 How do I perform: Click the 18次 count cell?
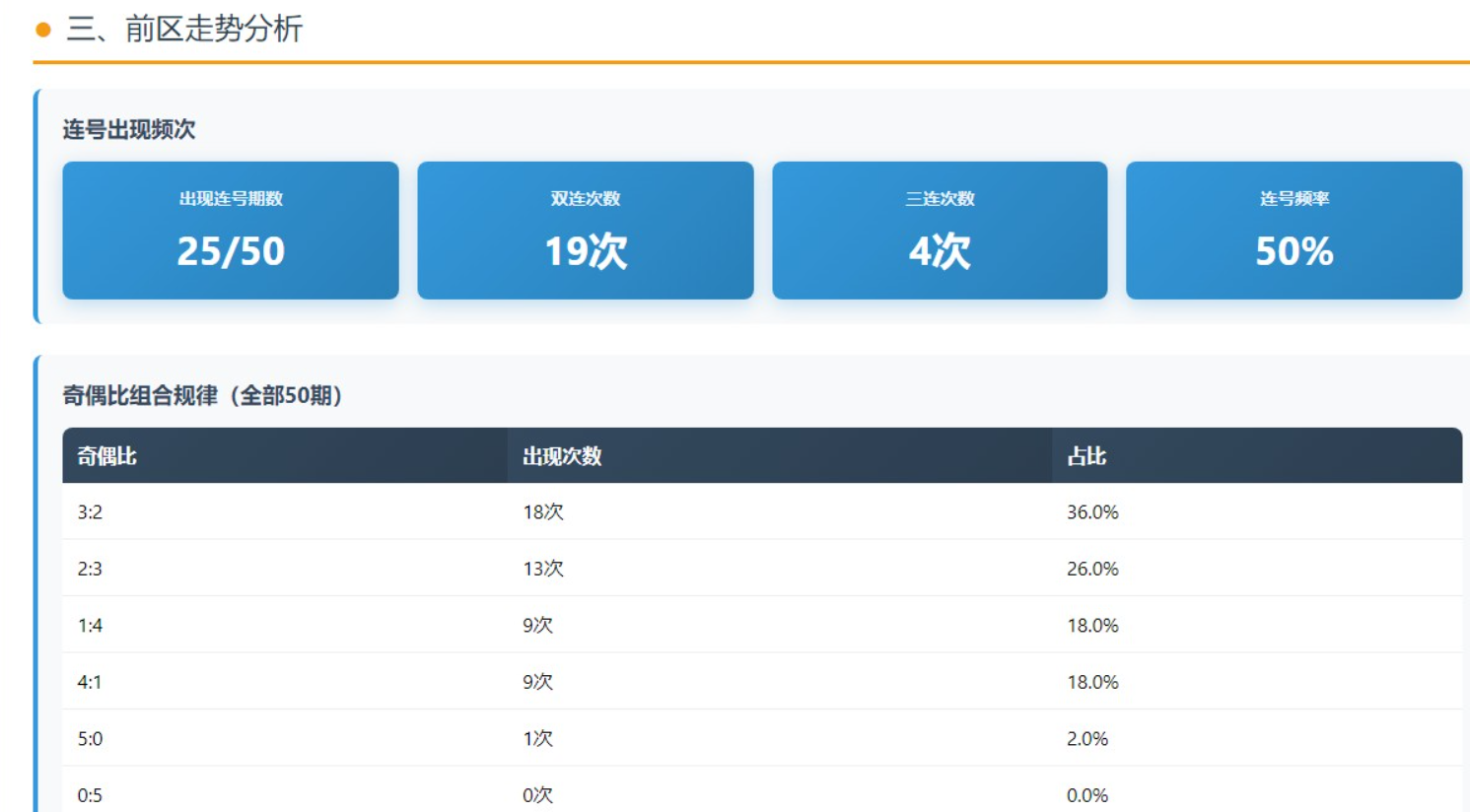point(543,512)
